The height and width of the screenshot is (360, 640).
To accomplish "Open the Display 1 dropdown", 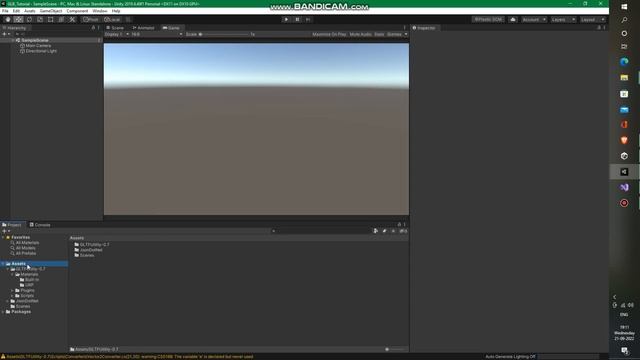I will (x=117, y=34).
